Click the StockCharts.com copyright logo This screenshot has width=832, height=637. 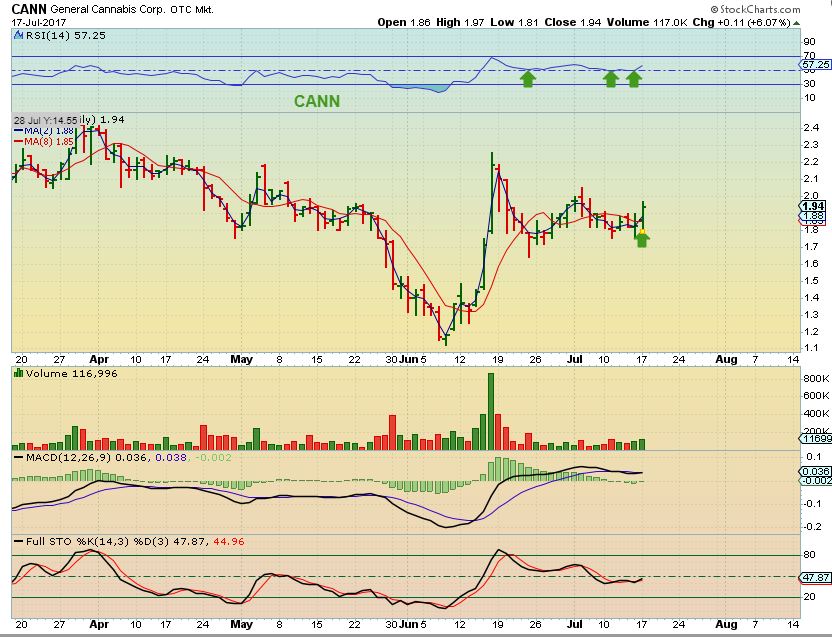tap(755, 9)
